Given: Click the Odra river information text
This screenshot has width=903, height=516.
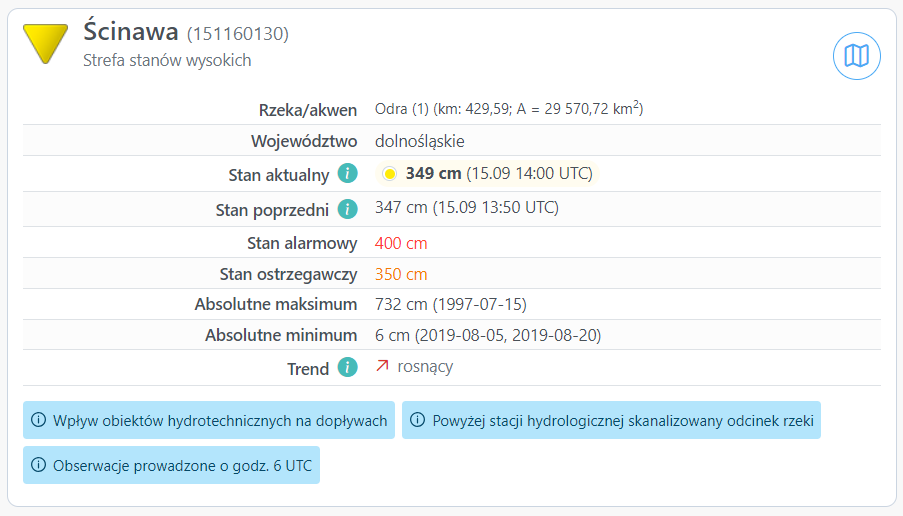Looking at the screenshot, I should pyautogui.click(x=508, y=109).
